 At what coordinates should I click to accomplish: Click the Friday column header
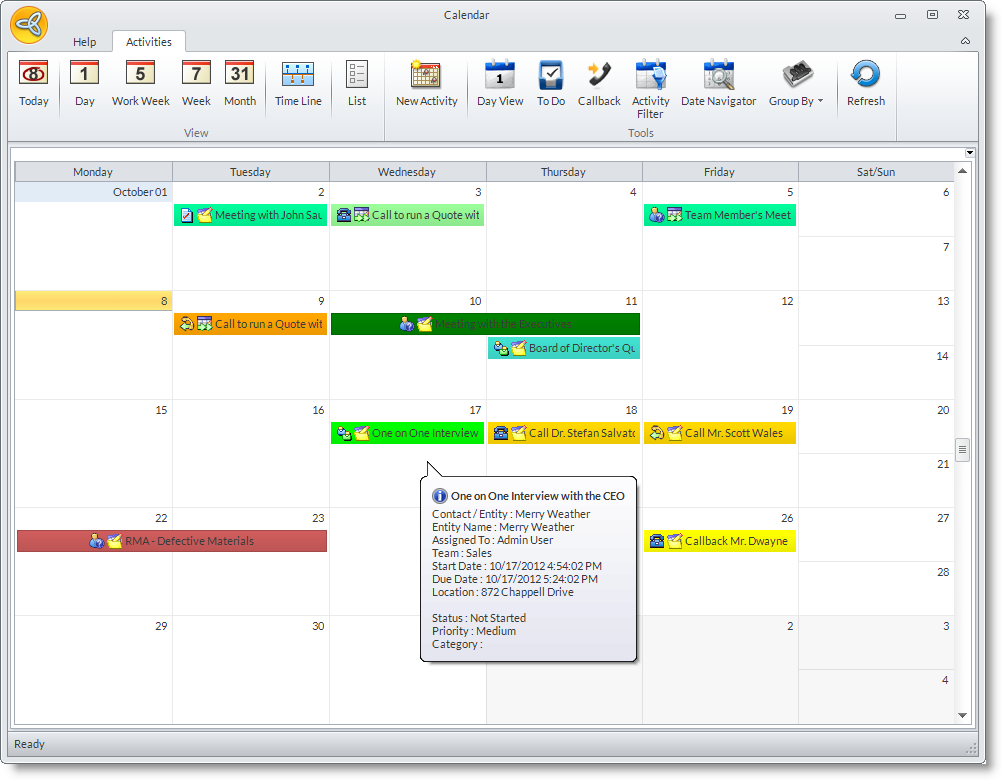[720, 172]
